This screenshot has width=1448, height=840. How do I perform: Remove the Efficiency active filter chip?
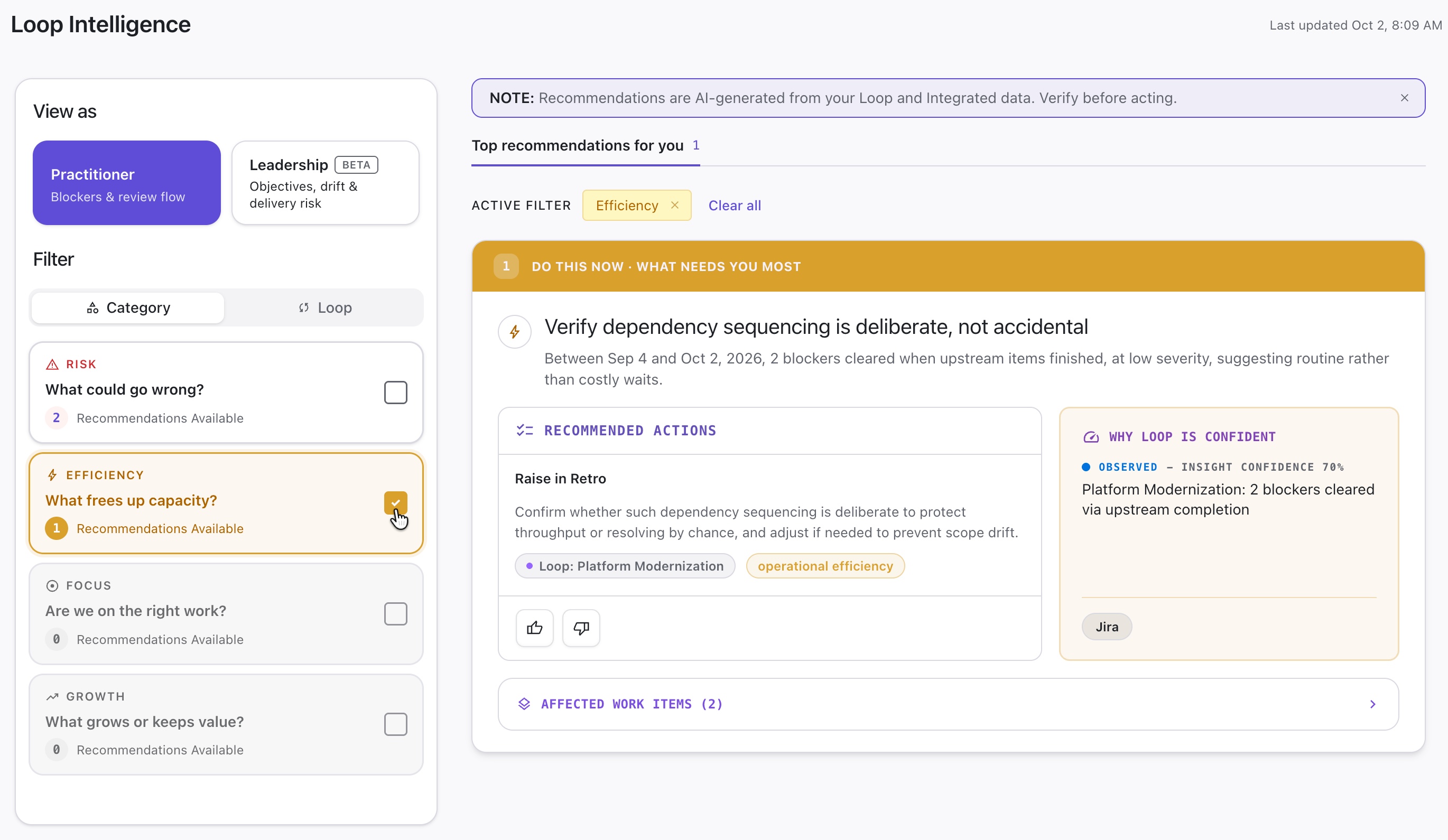(x=674, y=205)
